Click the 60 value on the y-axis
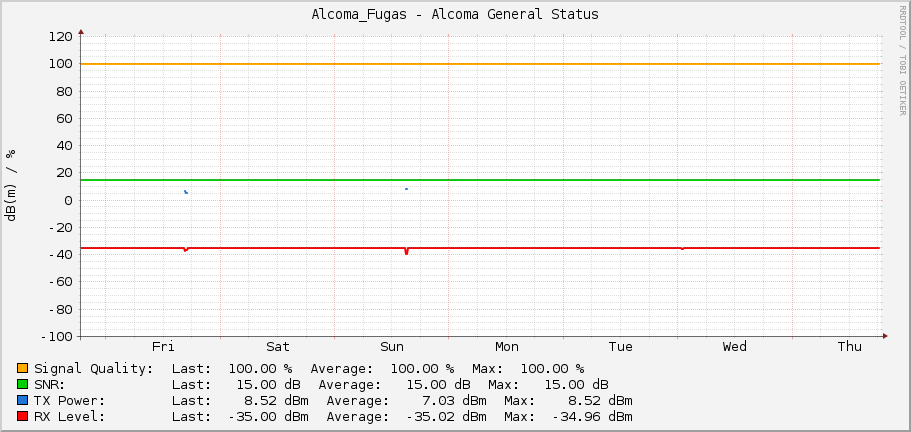 click(65, 118)
